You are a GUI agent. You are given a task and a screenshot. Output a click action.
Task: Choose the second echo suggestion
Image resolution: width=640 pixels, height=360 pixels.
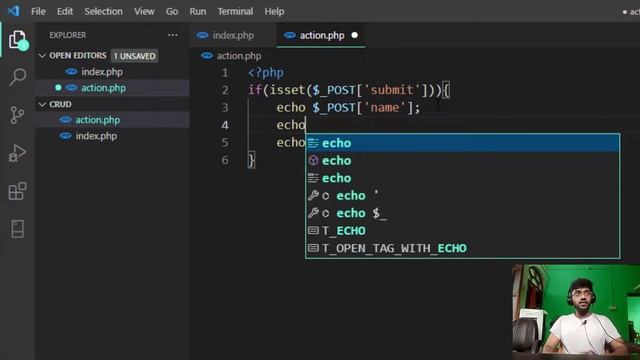point(462,160)
